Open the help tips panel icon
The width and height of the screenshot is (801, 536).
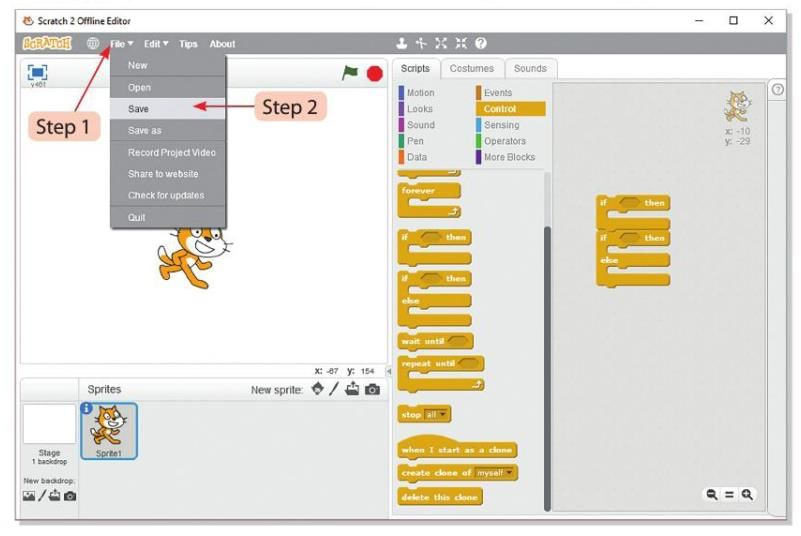tap(778, 90)
